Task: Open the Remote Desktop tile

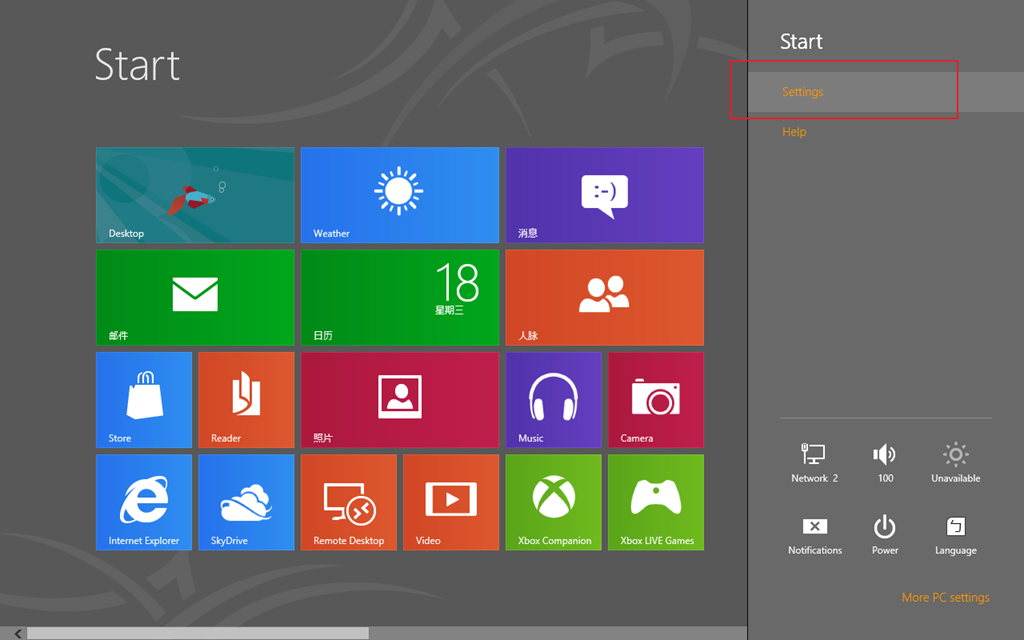Action: [x=348, y=502]
